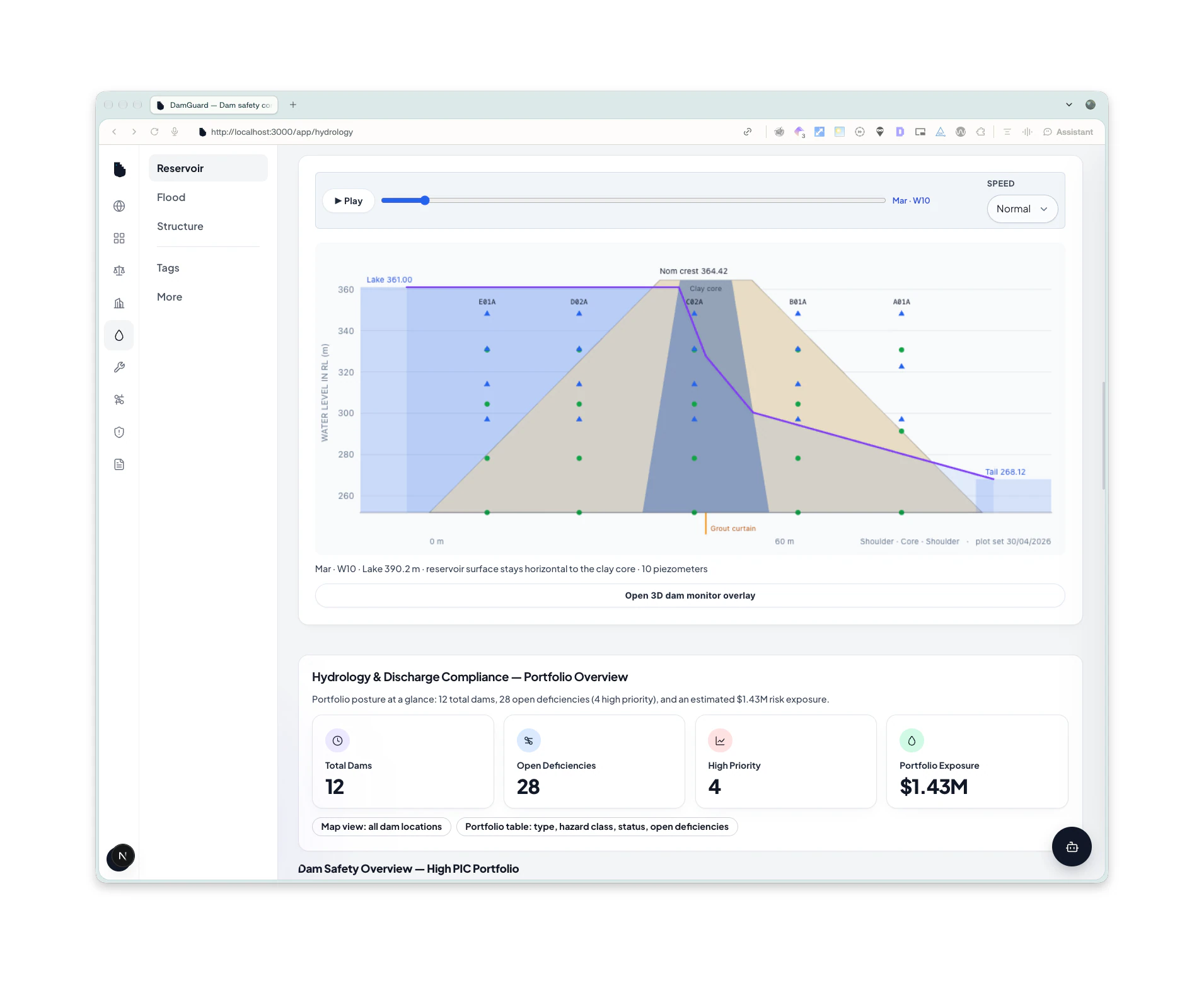
Task: Click the copy link icon in address bar
Action: [x=748, y=132]
